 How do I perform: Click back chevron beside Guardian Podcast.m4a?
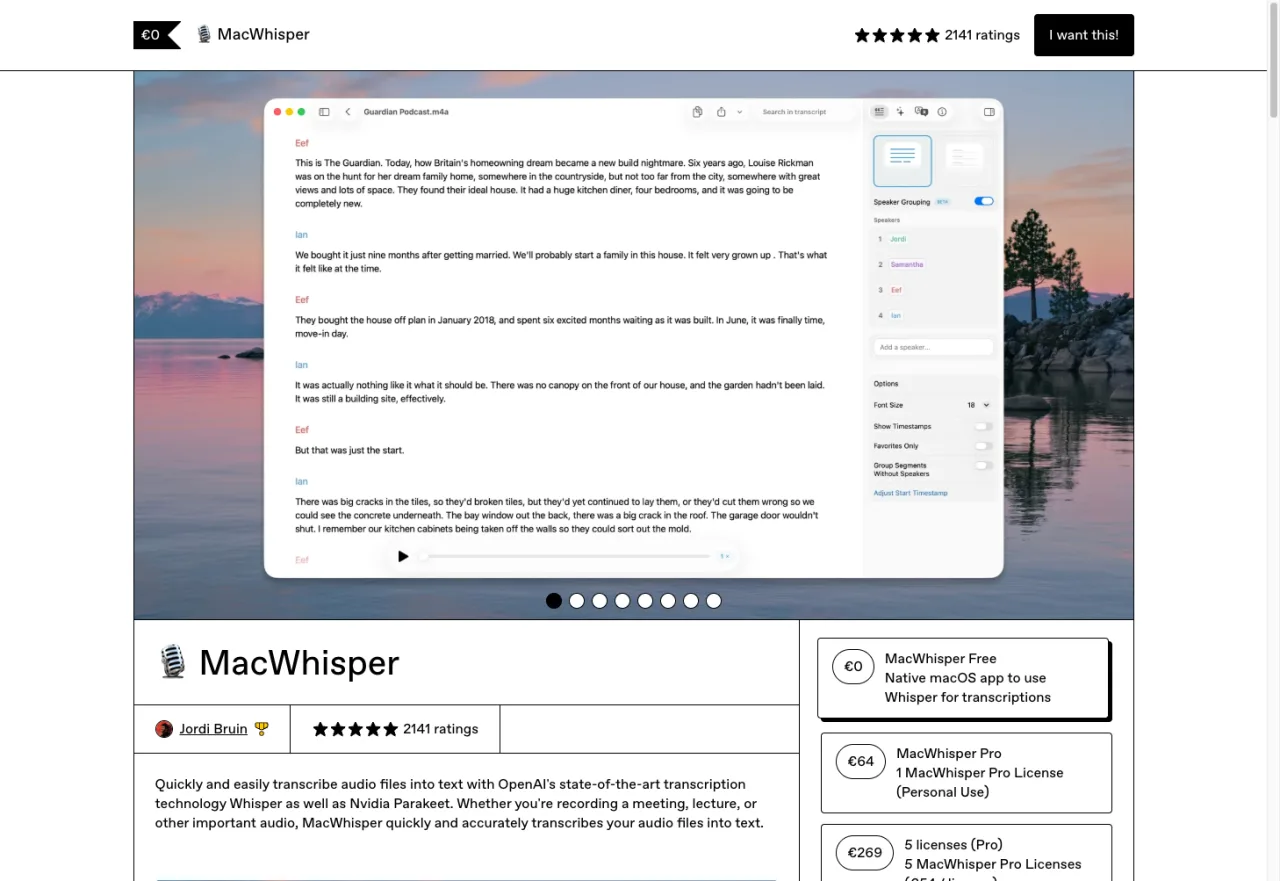click(348, 112)
